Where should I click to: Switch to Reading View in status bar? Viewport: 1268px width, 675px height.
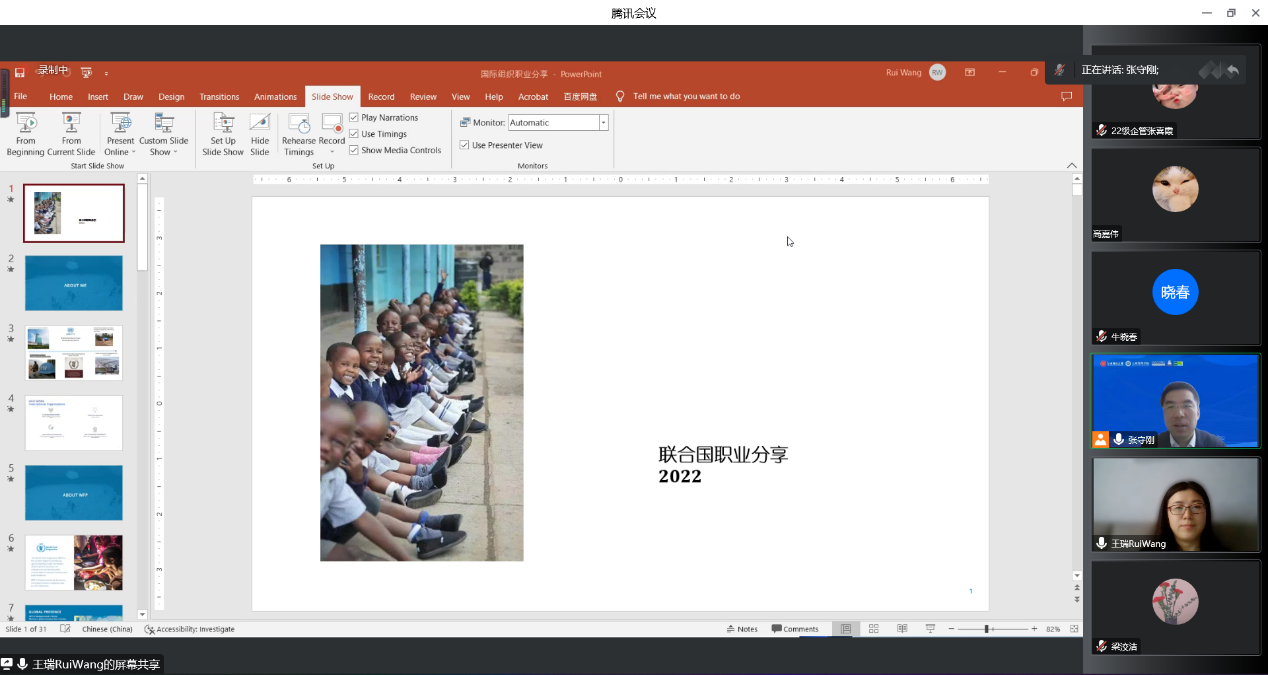tap(902, 629)
